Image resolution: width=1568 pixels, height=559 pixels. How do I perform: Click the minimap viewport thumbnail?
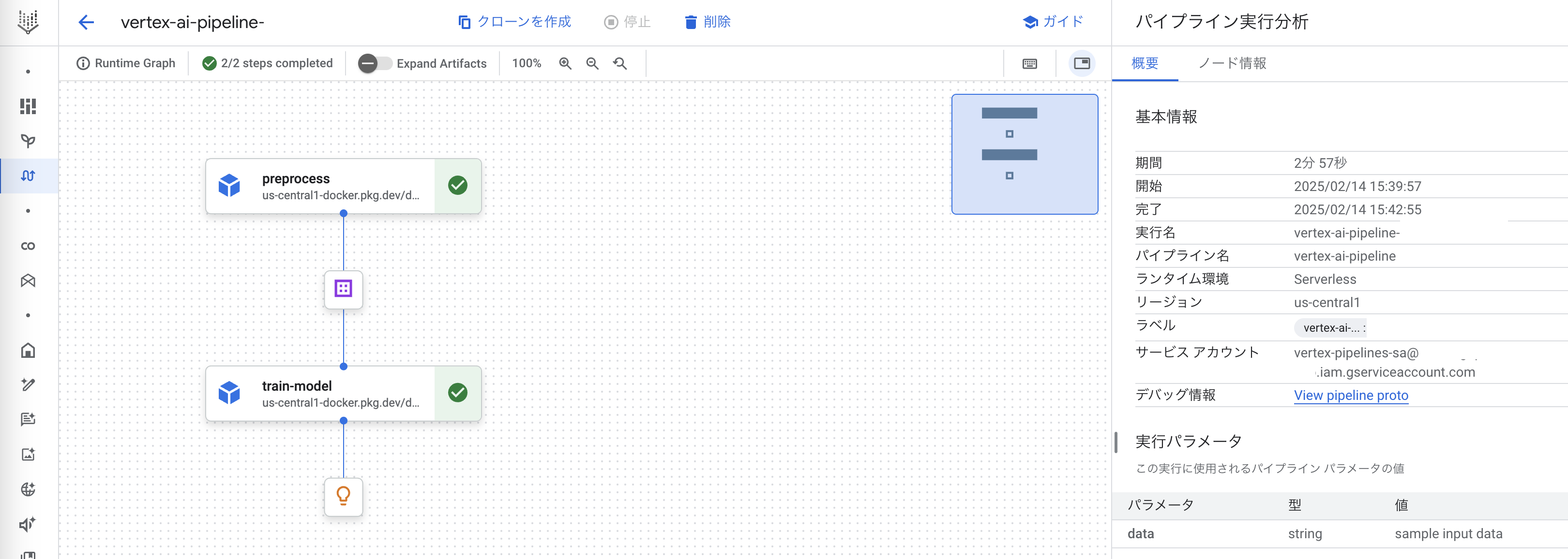(1025, 154)
